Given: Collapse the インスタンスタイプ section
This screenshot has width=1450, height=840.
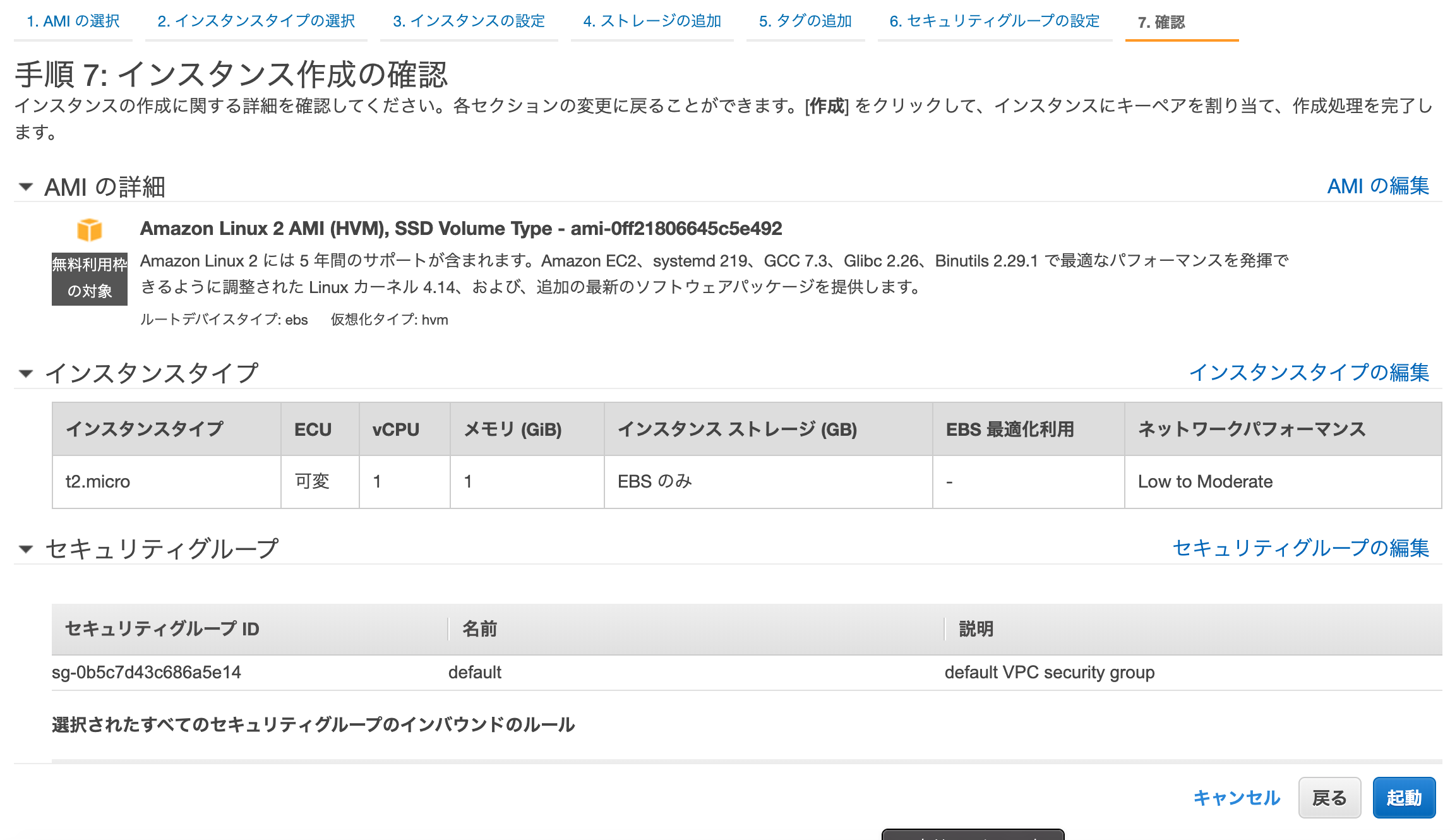Looking at the screenshot, I should coord(25,373).
